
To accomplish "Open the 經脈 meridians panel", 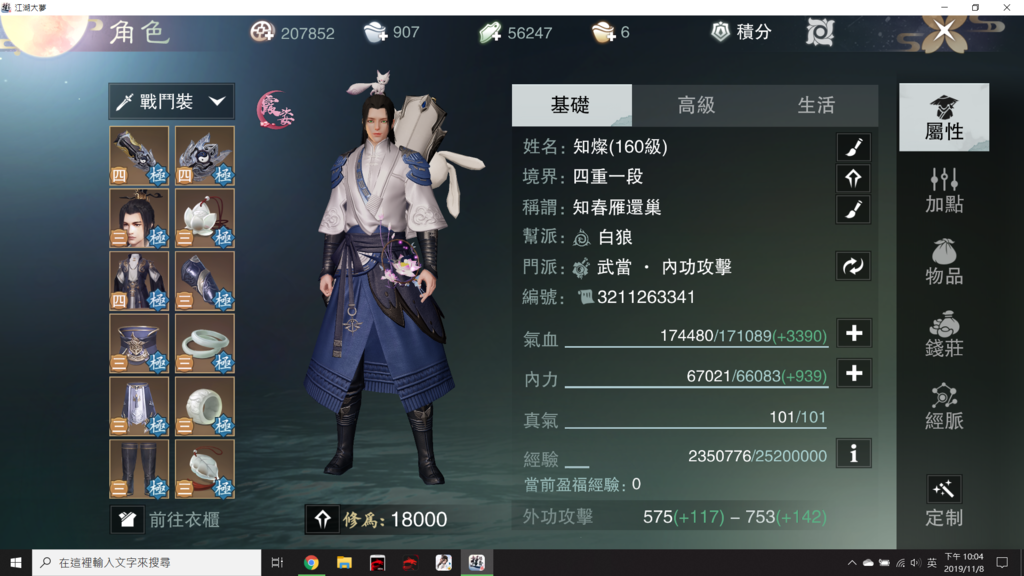I will click(944, 406).
